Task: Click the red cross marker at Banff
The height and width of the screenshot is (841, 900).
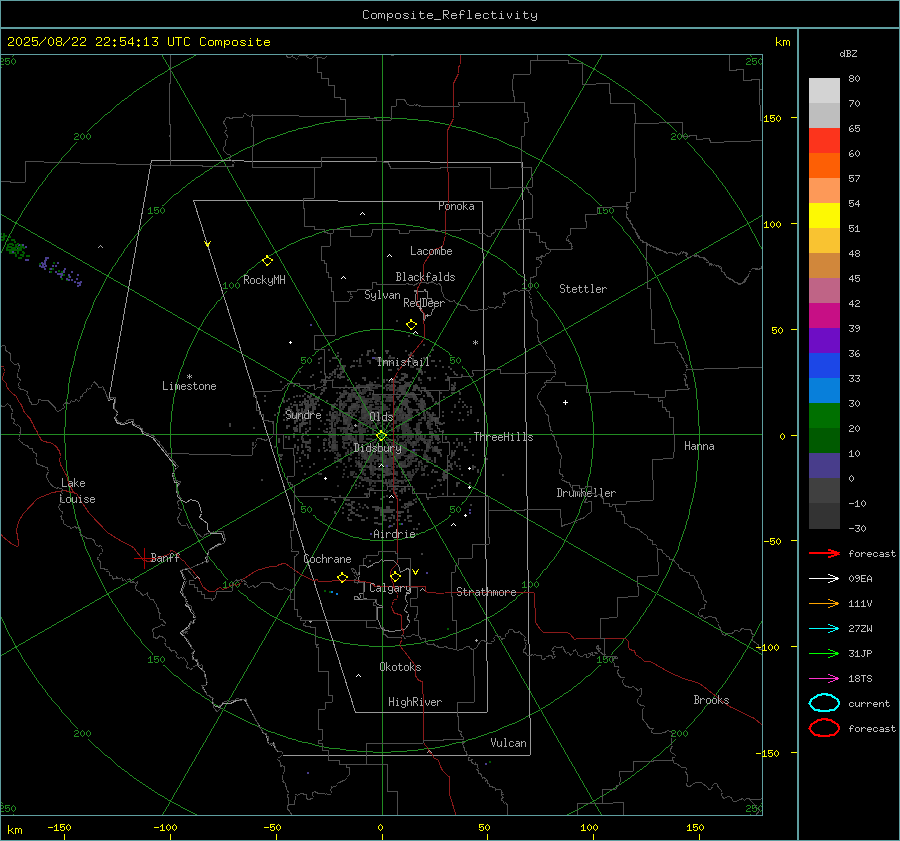Action: 143,558
